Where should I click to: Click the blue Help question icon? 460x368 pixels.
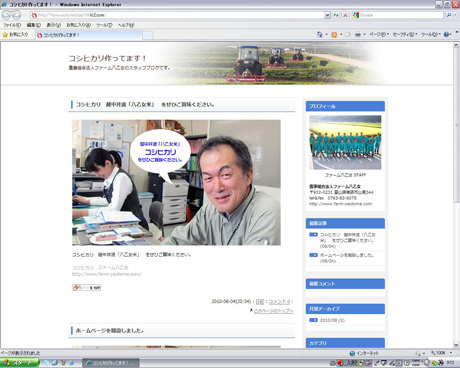[x=446, y=34]
